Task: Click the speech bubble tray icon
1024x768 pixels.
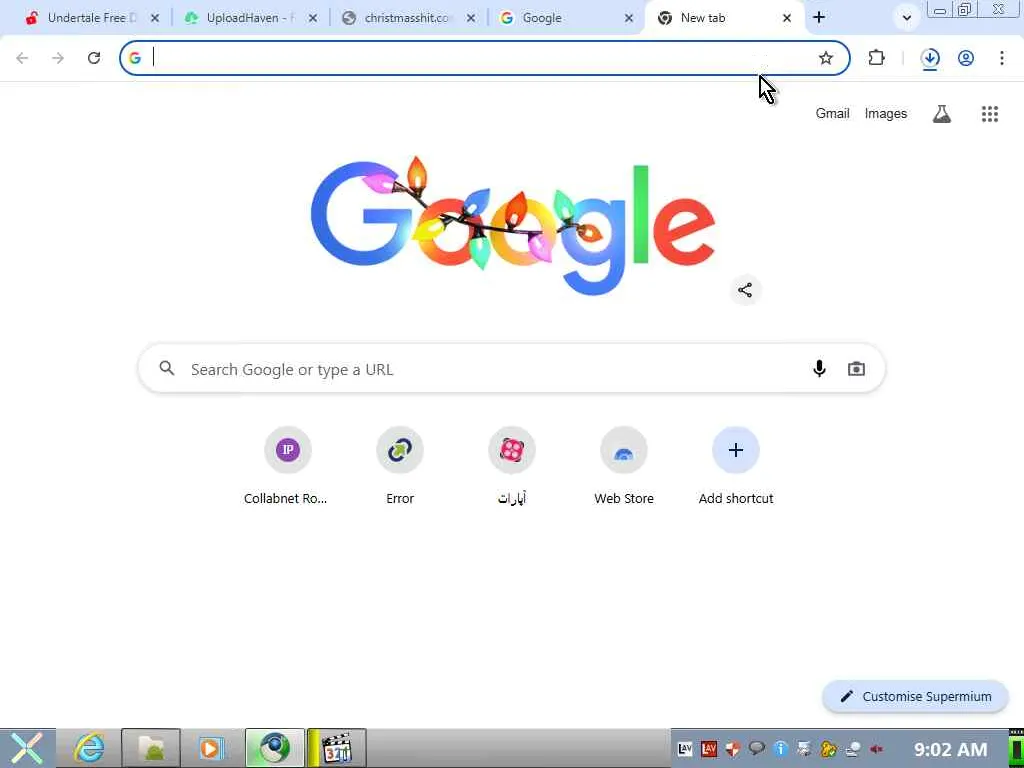Action: pos(757,749)
